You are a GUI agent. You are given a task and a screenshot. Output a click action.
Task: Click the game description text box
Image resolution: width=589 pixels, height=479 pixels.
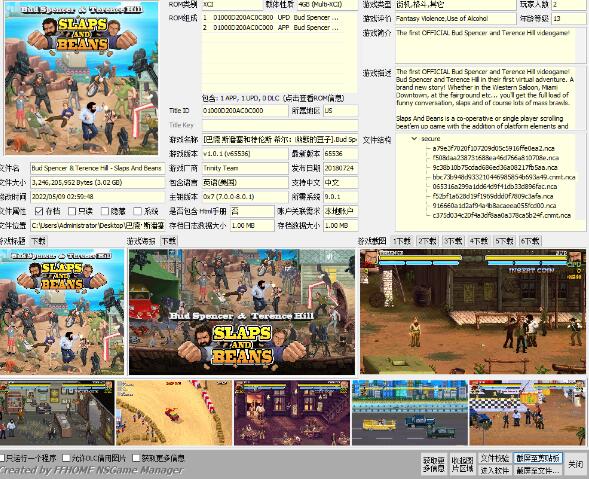[x=490, y=99]
